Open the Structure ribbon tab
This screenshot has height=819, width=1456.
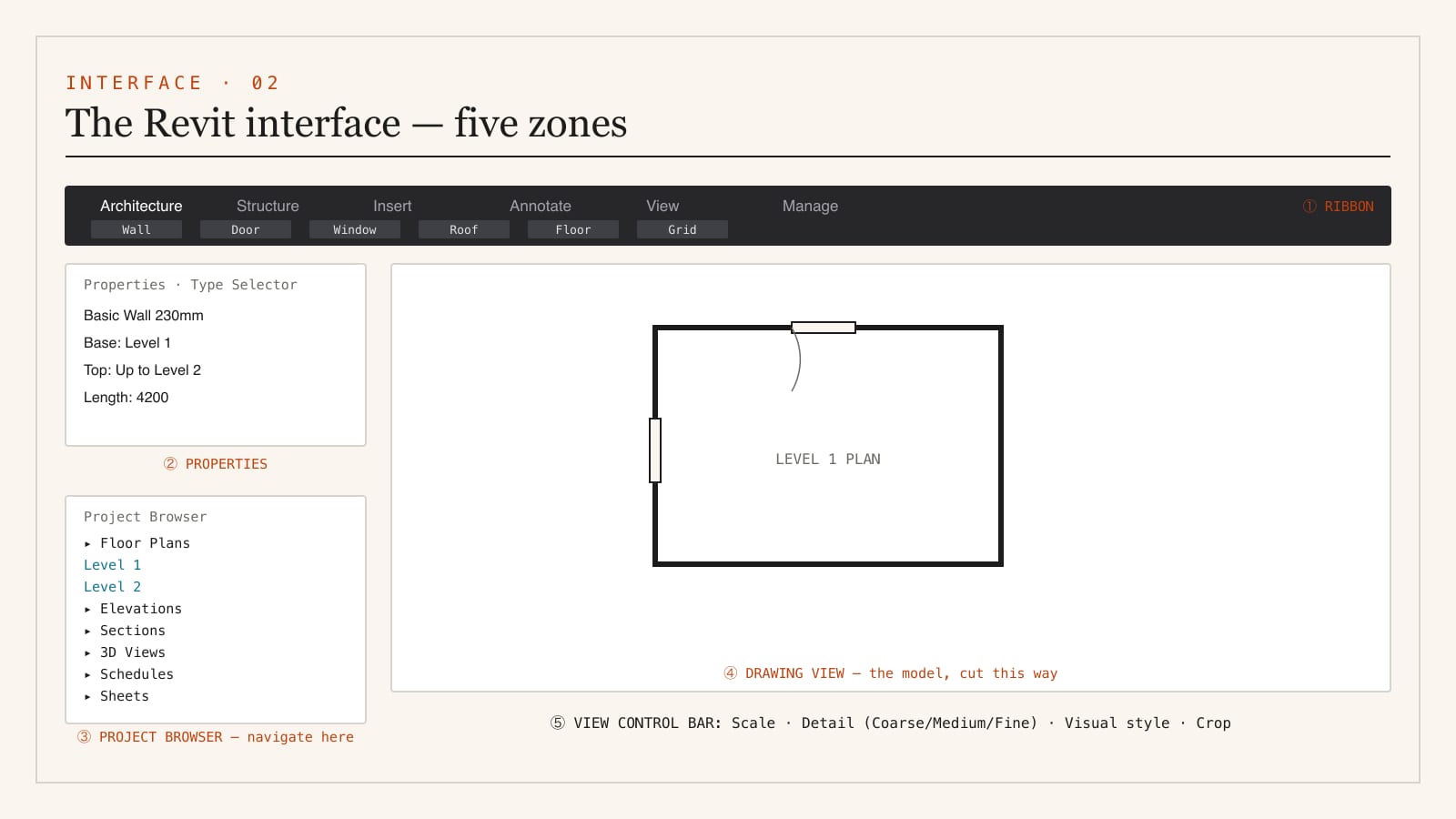(268, 206)
